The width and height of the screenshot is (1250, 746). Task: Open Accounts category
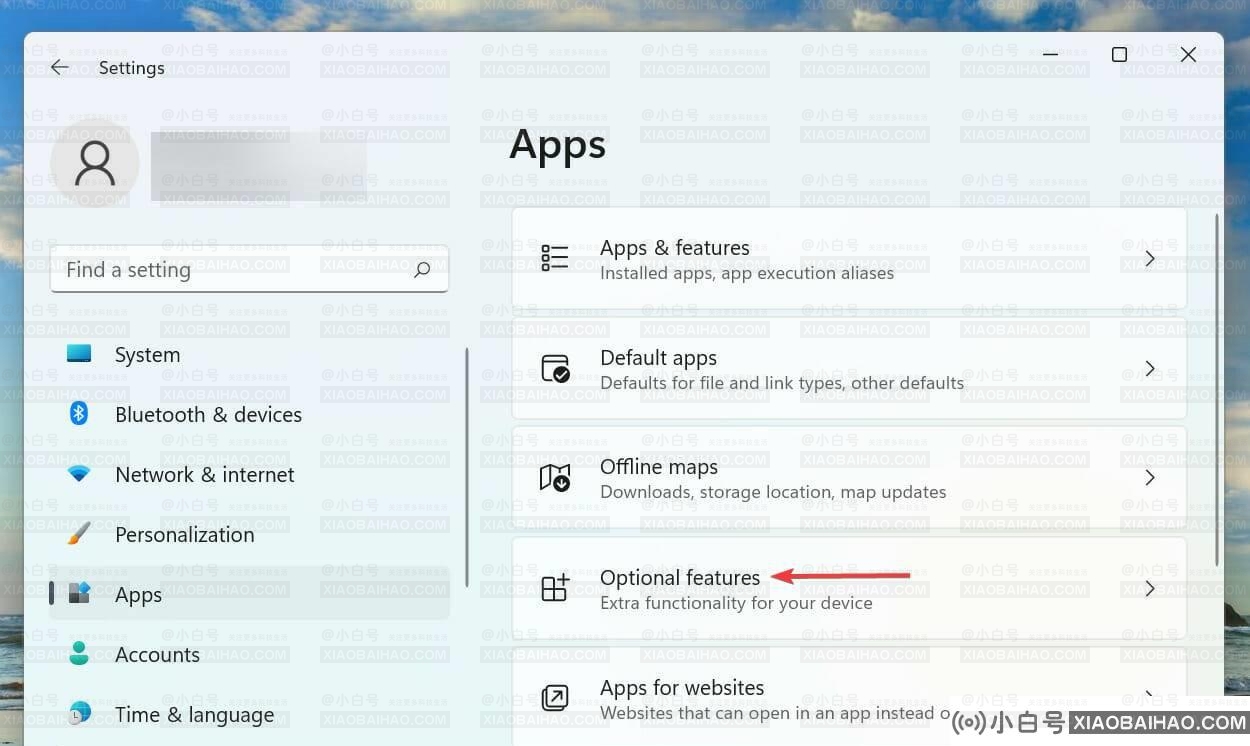click(249, 654)
